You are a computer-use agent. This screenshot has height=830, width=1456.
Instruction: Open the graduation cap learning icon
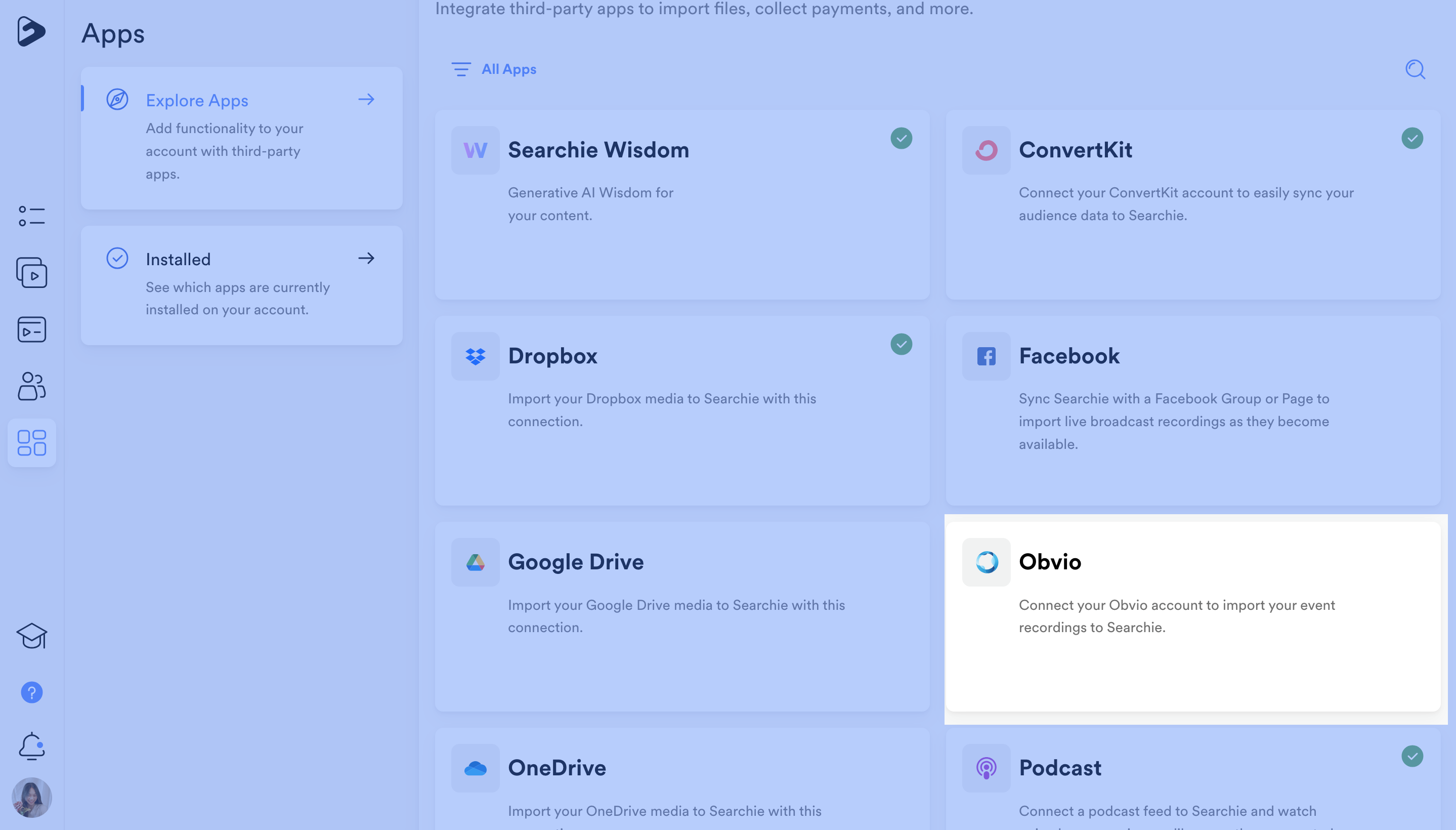pyautogui.click(x=31, y=636)
